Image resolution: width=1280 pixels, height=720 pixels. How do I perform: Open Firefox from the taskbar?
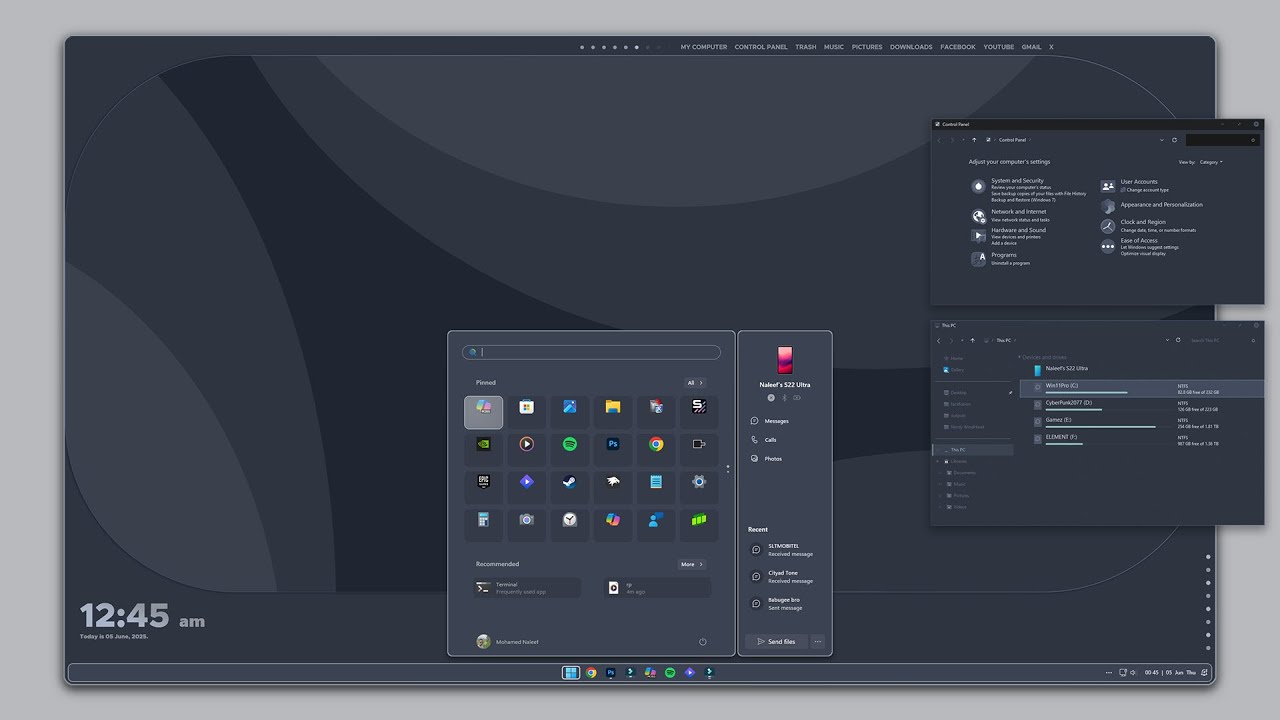coord(590,672)
